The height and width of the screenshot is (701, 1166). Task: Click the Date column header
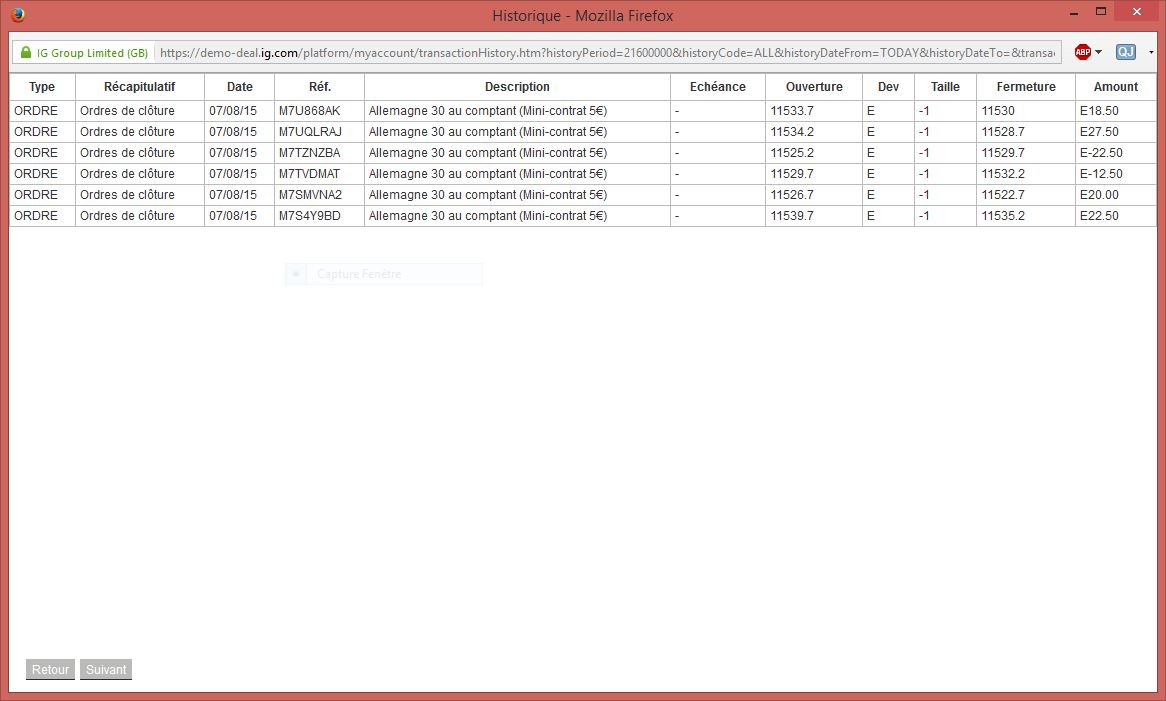pos(239,87)
